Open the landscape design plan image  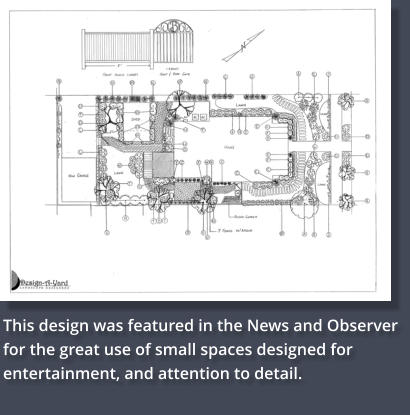click(195, 150)
